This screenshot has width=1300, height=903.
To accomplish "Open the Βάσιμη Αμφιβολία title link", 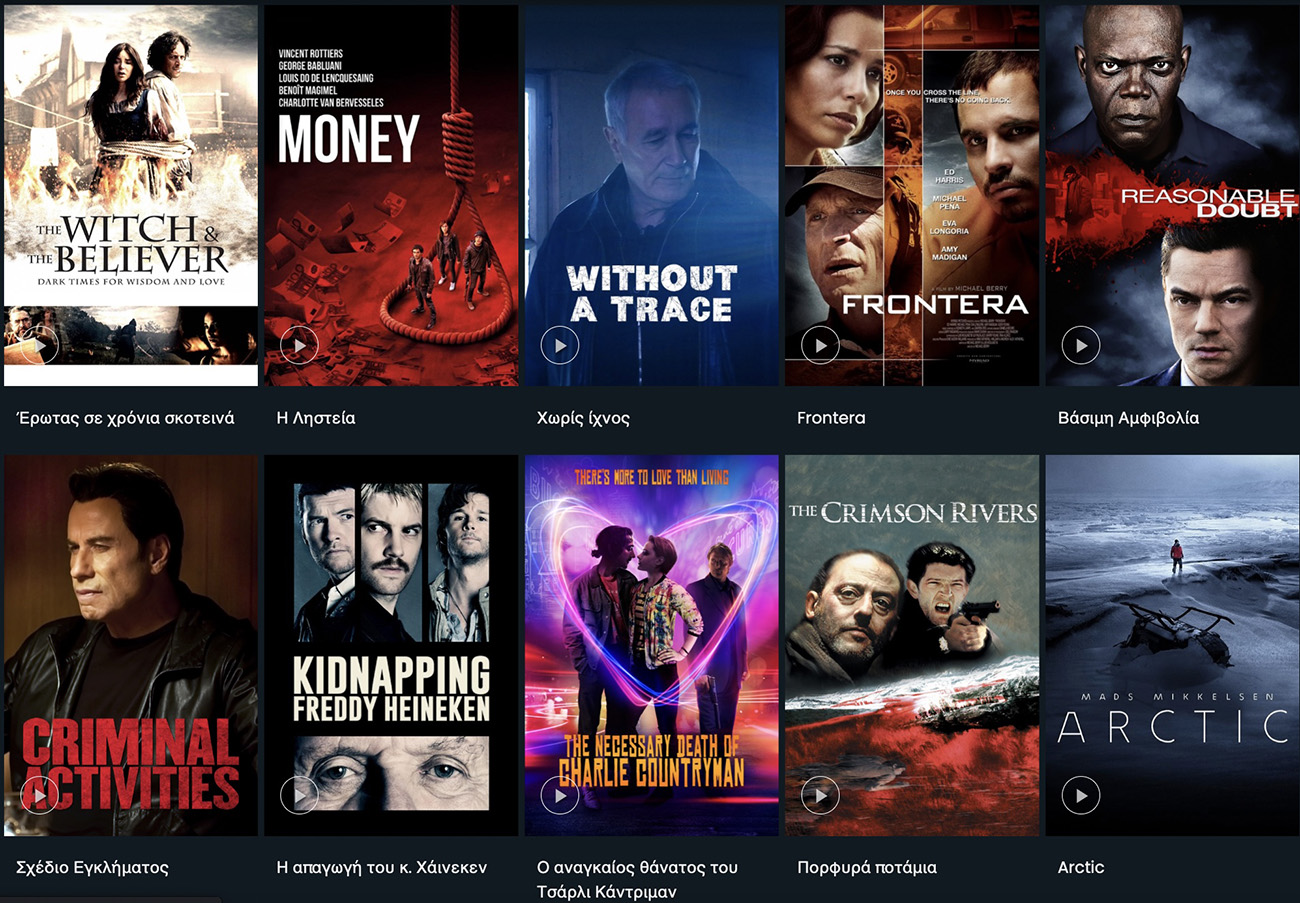I will click(x=1128, y=418).
